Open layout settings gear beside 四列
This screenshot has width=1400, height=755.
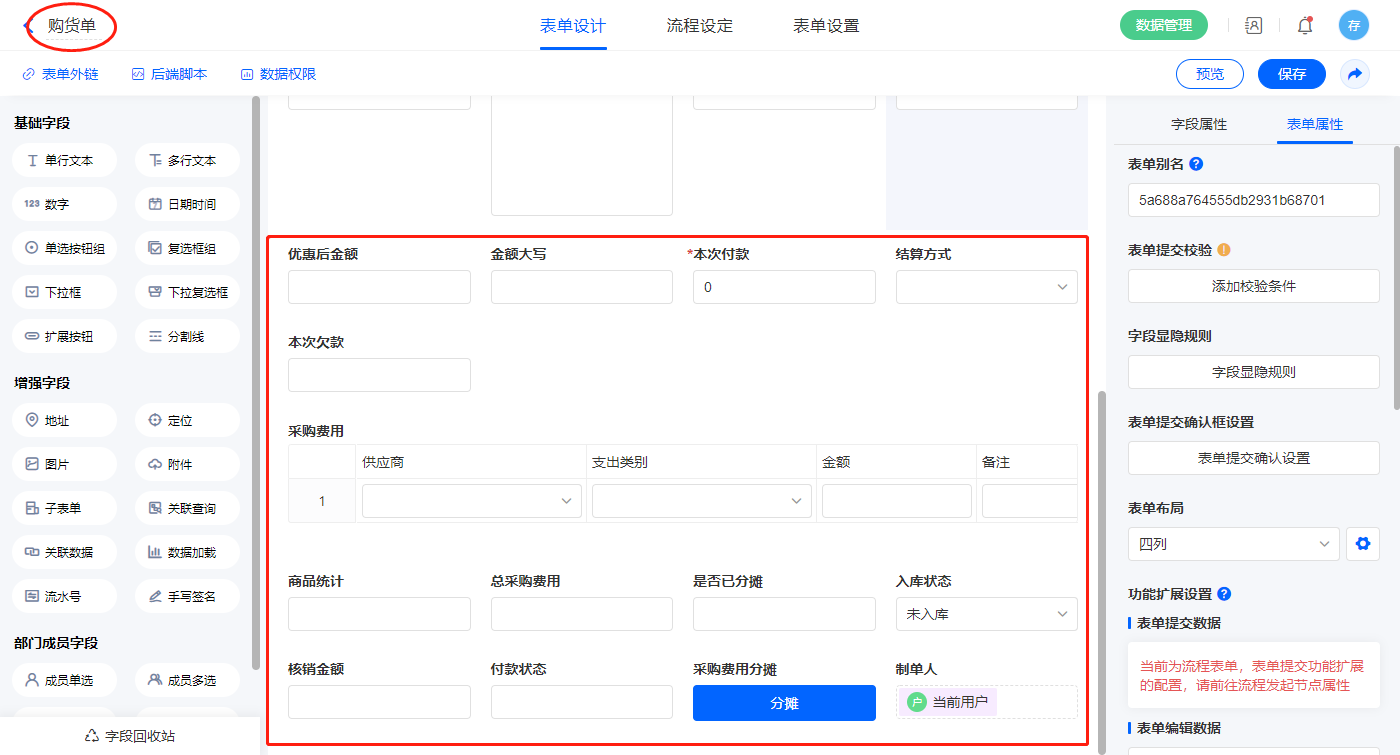click(1361, 545)
